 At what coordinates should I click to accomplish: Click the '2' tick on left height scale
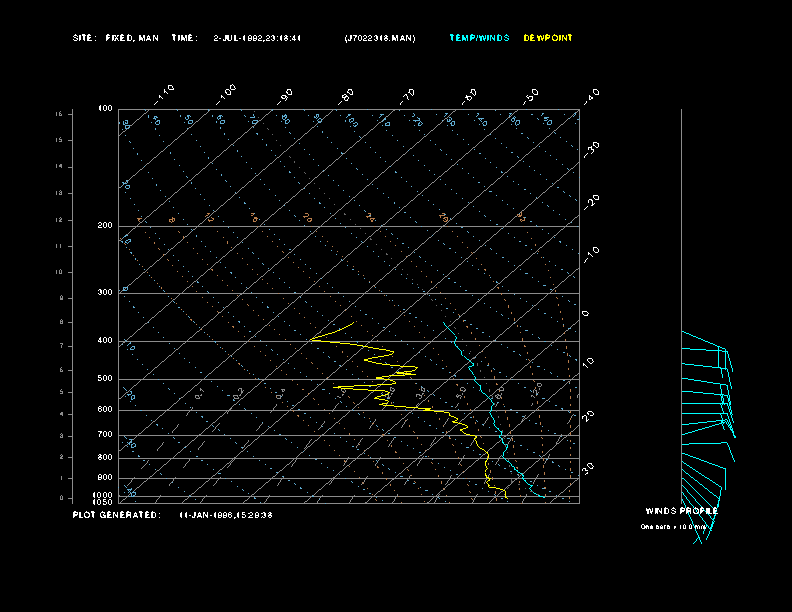coord(62,457)
